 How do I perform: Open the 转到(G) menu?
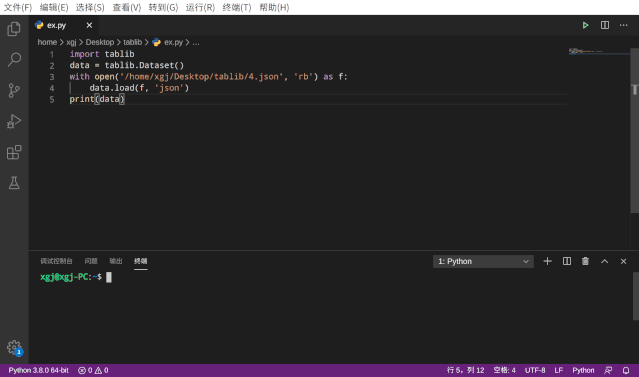163,7
